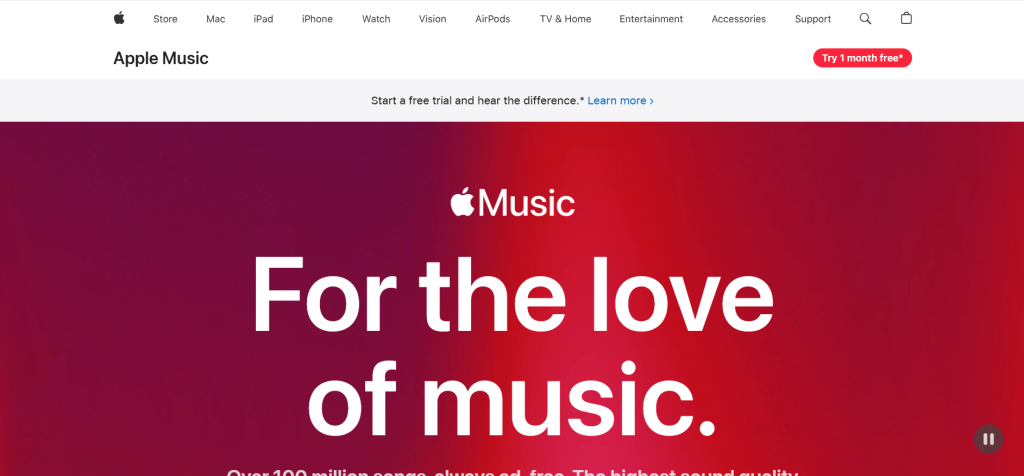The height and width of the screenshot is (476, 1024).
Task: Open the shopping bag icon
Action: click(906, 18)
